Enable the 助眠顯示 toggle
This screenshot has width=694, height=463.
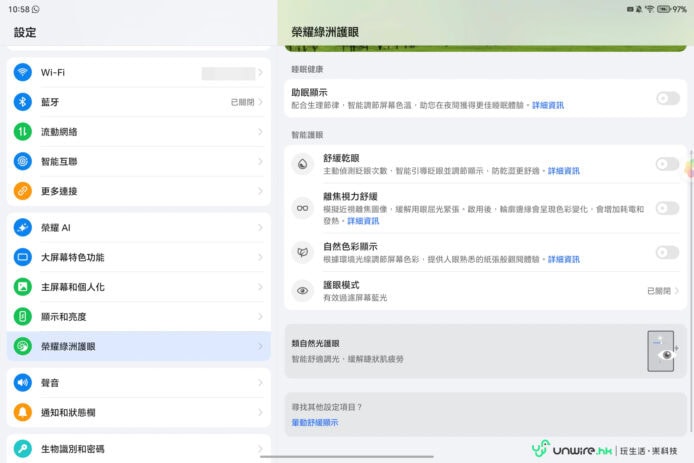(x=667, y=98)
